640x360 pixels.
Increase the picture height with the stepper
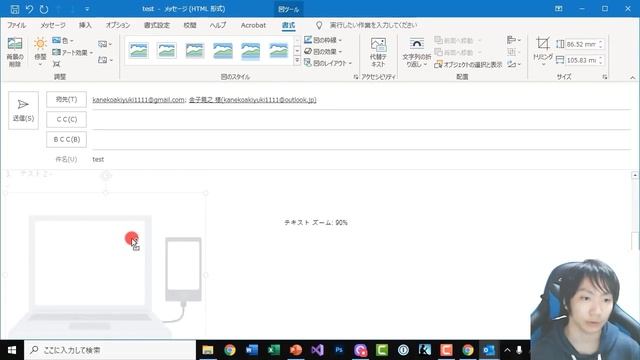coord(600,42)
